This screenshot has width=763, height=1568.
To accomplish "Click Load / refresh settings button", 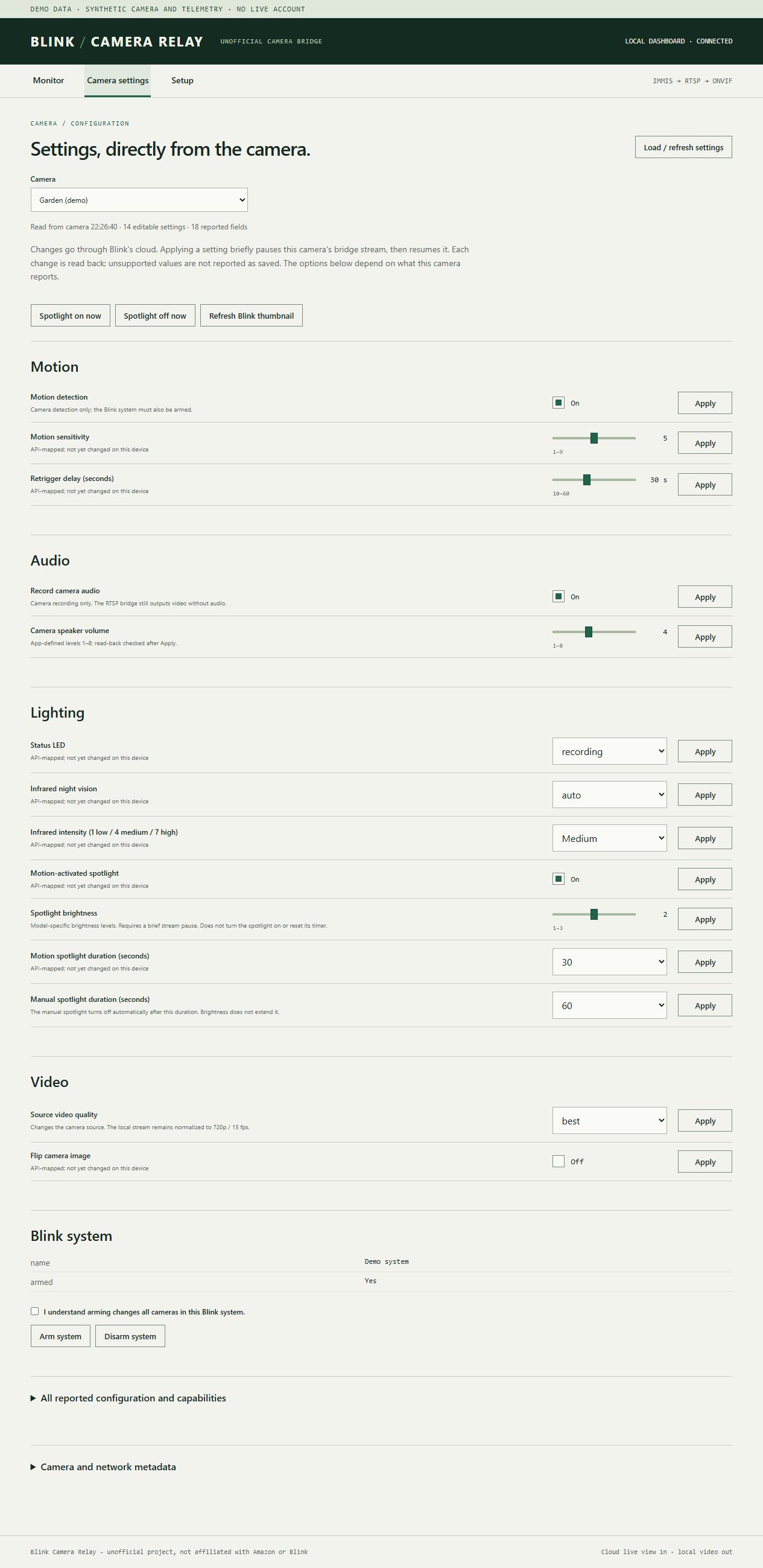I will (683, 147).
